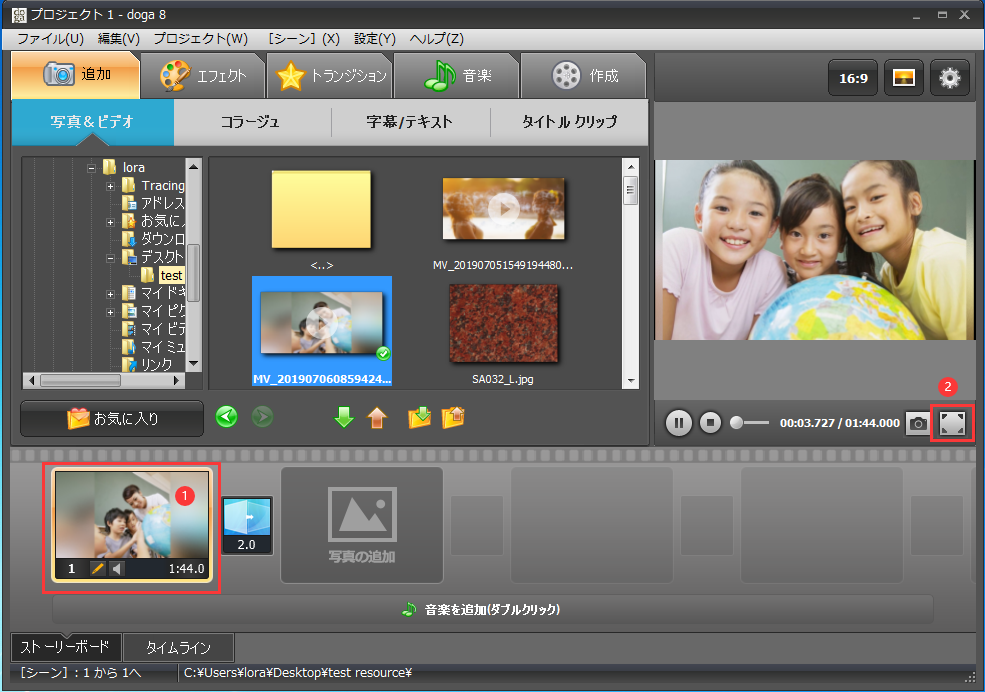Toggle the 16:9 aspect ratio button
The height and width of the screenshot is (692, 985).
852,76
